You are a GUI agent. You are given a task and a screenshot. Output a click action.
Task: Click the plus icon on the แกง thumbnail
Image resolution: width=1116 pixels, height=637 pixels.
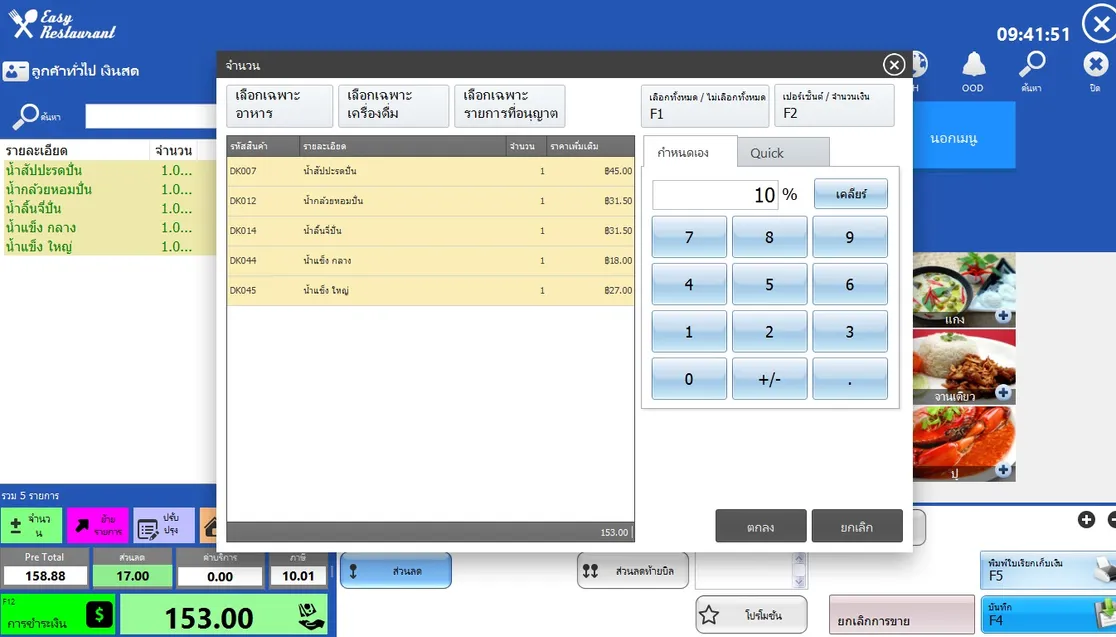coord(1003,317)
